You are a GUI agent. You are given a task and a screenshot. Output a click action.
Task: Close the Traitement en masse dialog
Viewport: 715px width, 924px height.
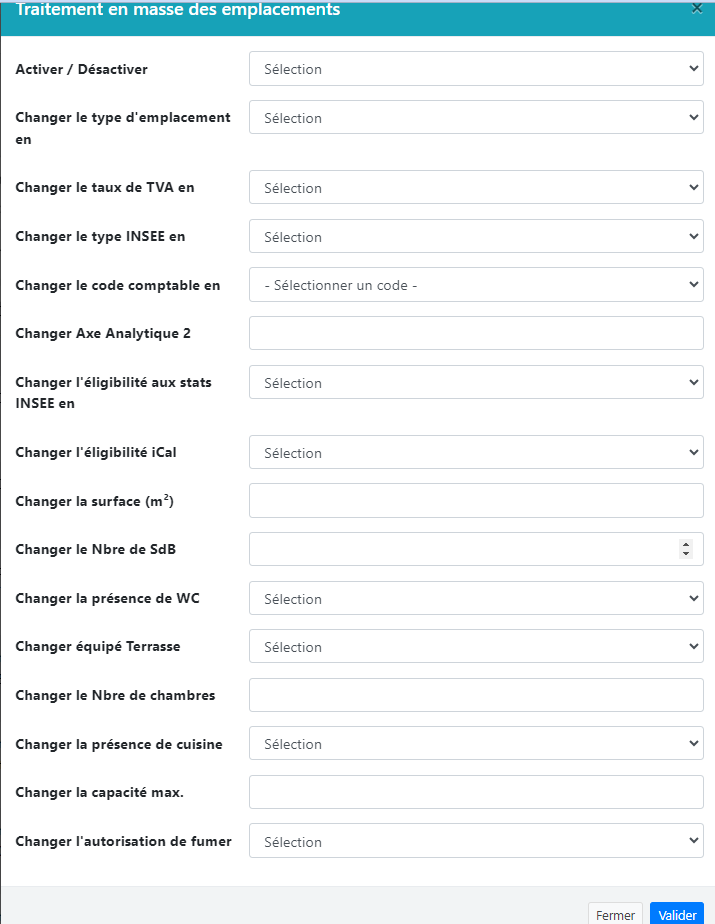pos(697,8)
